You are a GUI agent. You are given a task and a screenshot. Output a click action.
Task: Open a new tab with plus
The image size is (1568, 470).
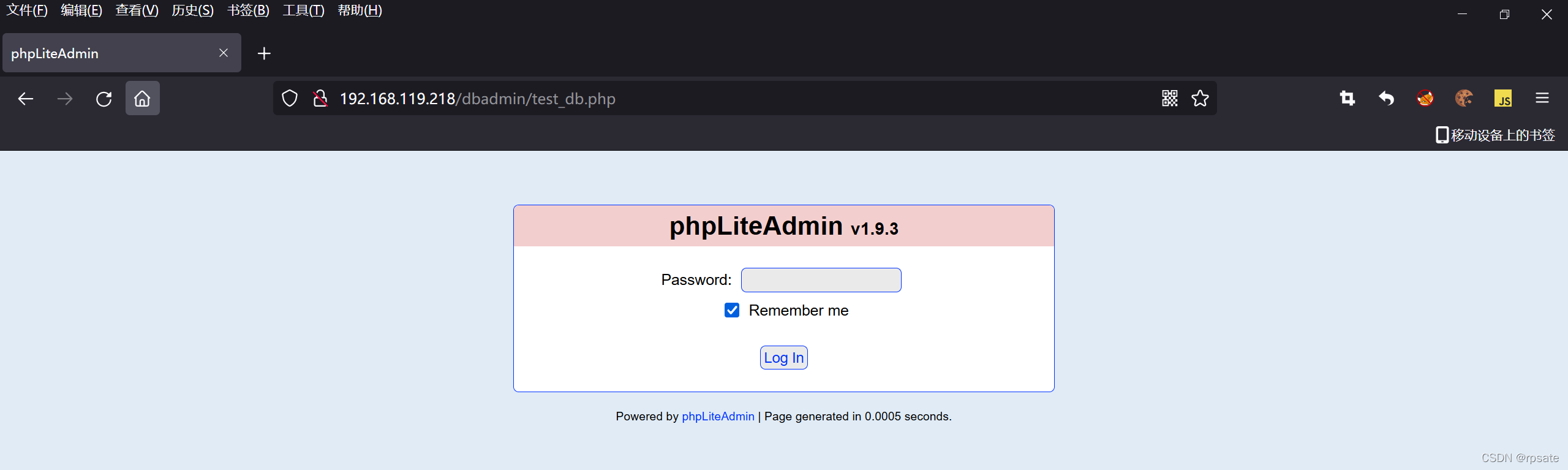264,53
